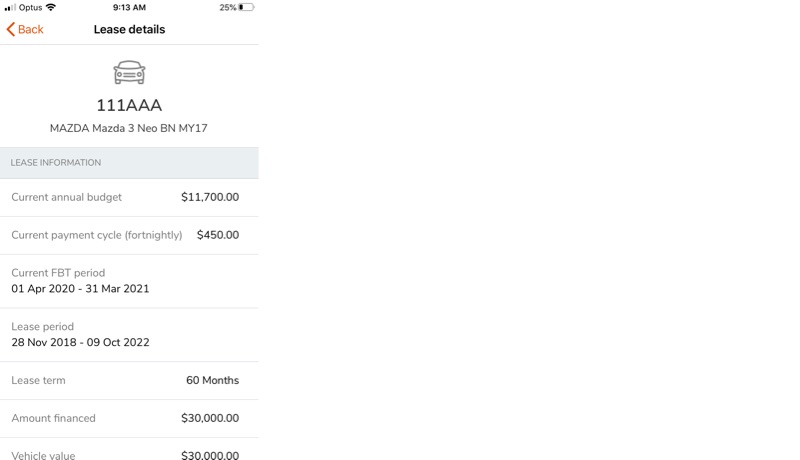Tap the Back chevron arrow icon
This screenshot has height=460, width=800.
pyautogui.click(x=10, y=29)
